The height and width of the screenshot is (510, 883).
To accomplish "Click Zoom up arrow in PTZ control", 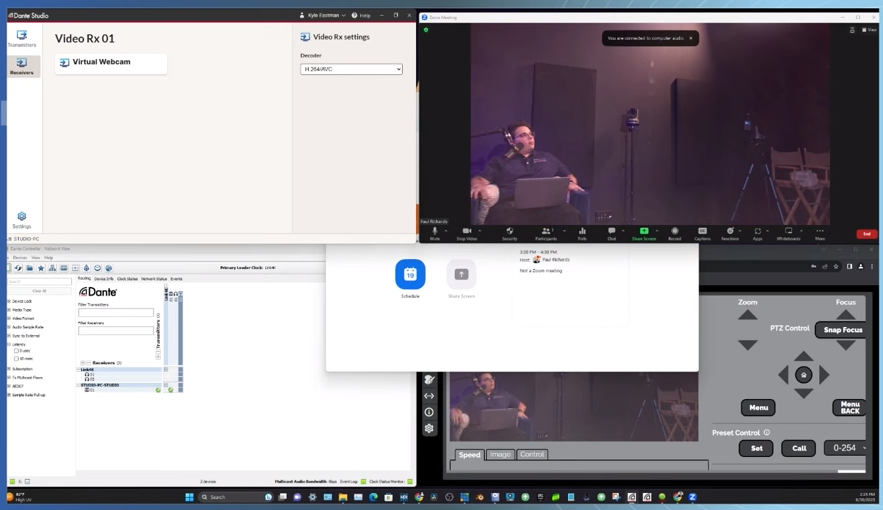I will point(747,315).
